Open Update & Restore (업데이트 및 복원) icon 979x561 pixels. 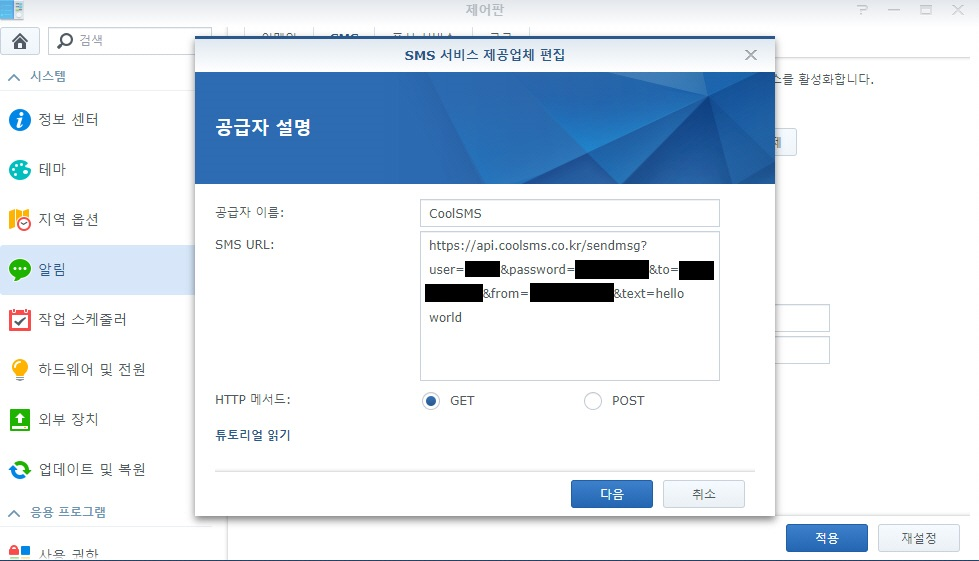tap(20, 469)
